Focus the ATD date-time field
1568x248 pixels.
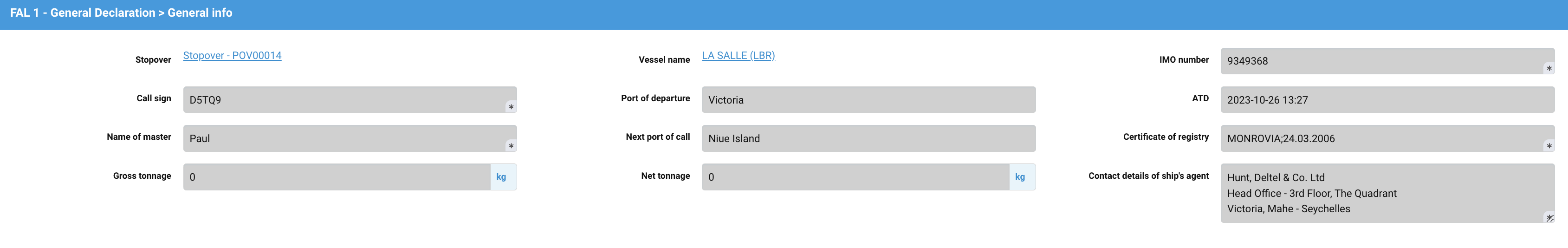(x=1387, y=100)
